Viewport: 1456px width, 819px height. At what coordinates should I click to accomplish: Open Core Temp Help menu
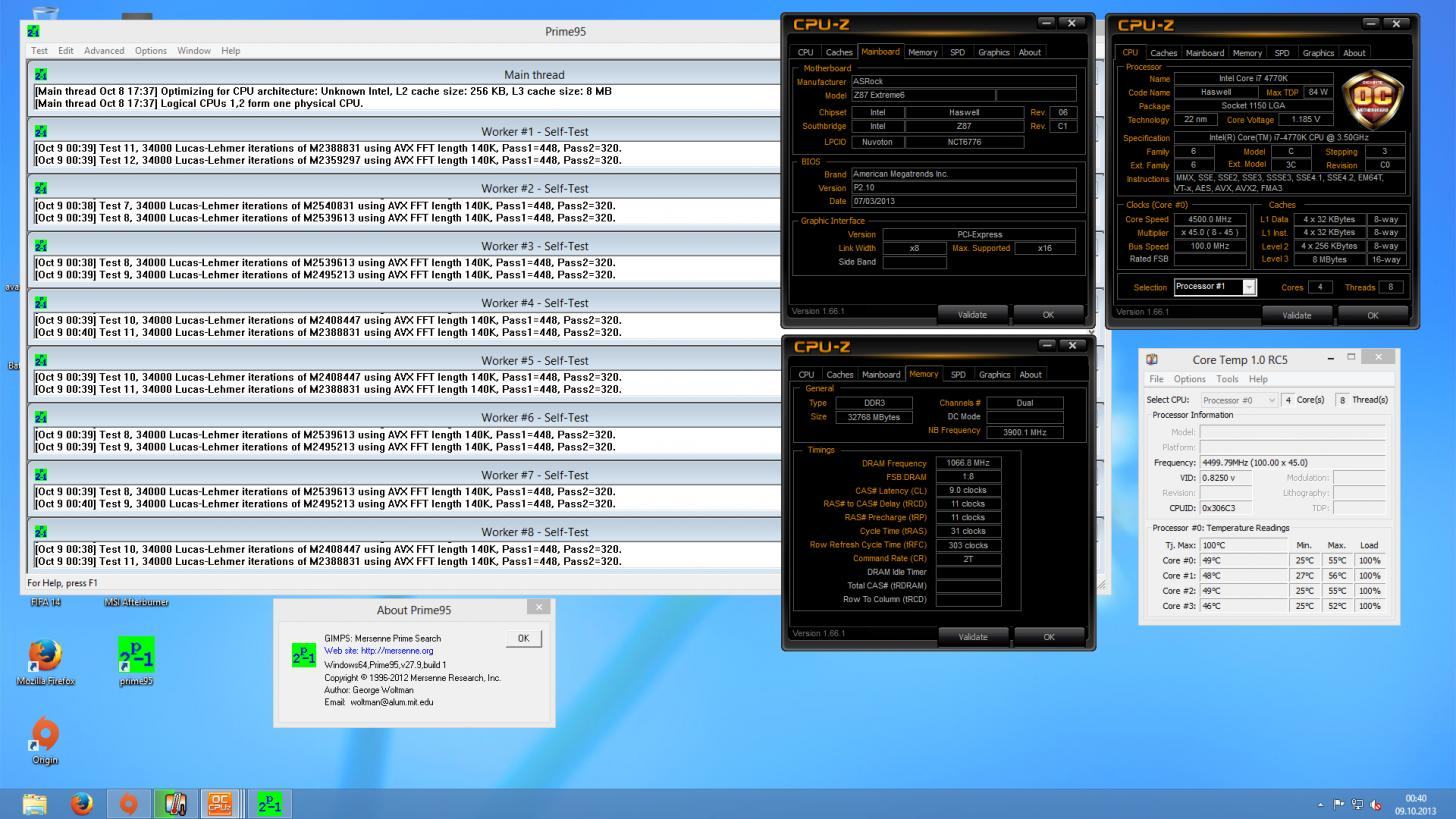[x=1258, y=379]
